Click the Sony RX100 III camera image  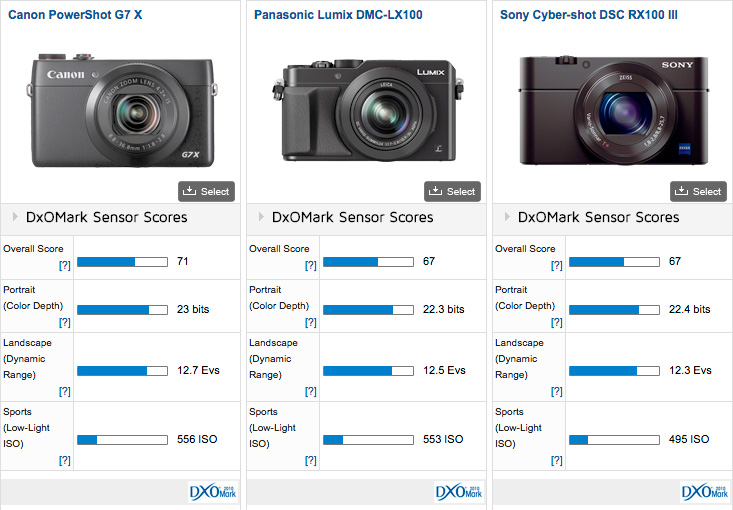click(614, 110)
